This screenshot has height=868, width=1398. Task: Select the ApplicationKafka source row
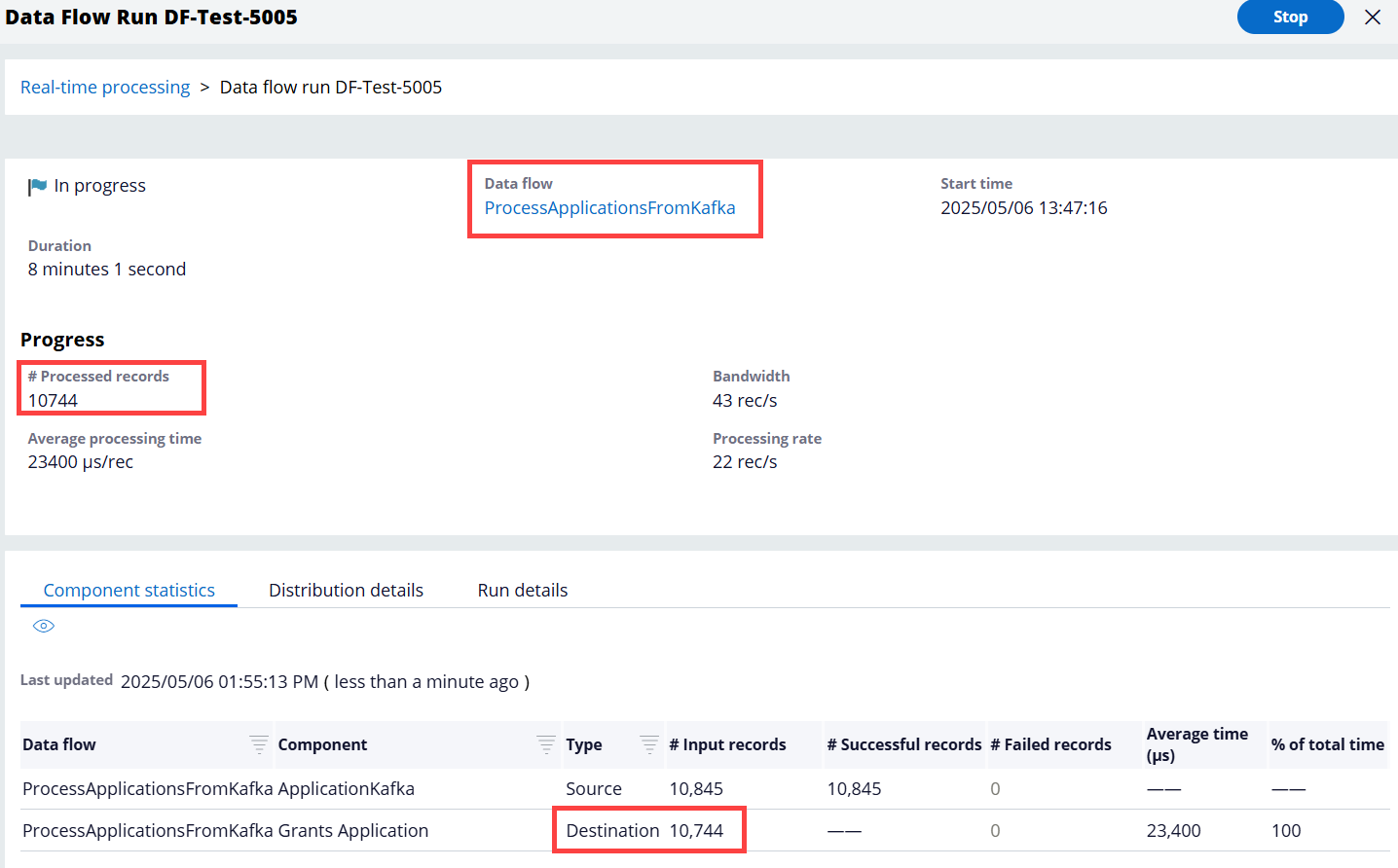click(x=346, y=789)
